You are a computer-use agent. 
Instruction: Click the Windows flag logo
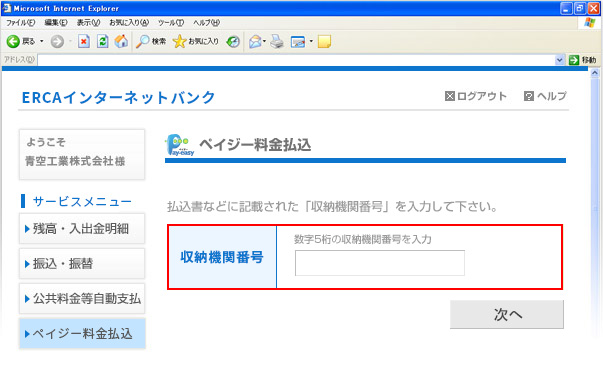pyautogui.click(x=589, y=23)
